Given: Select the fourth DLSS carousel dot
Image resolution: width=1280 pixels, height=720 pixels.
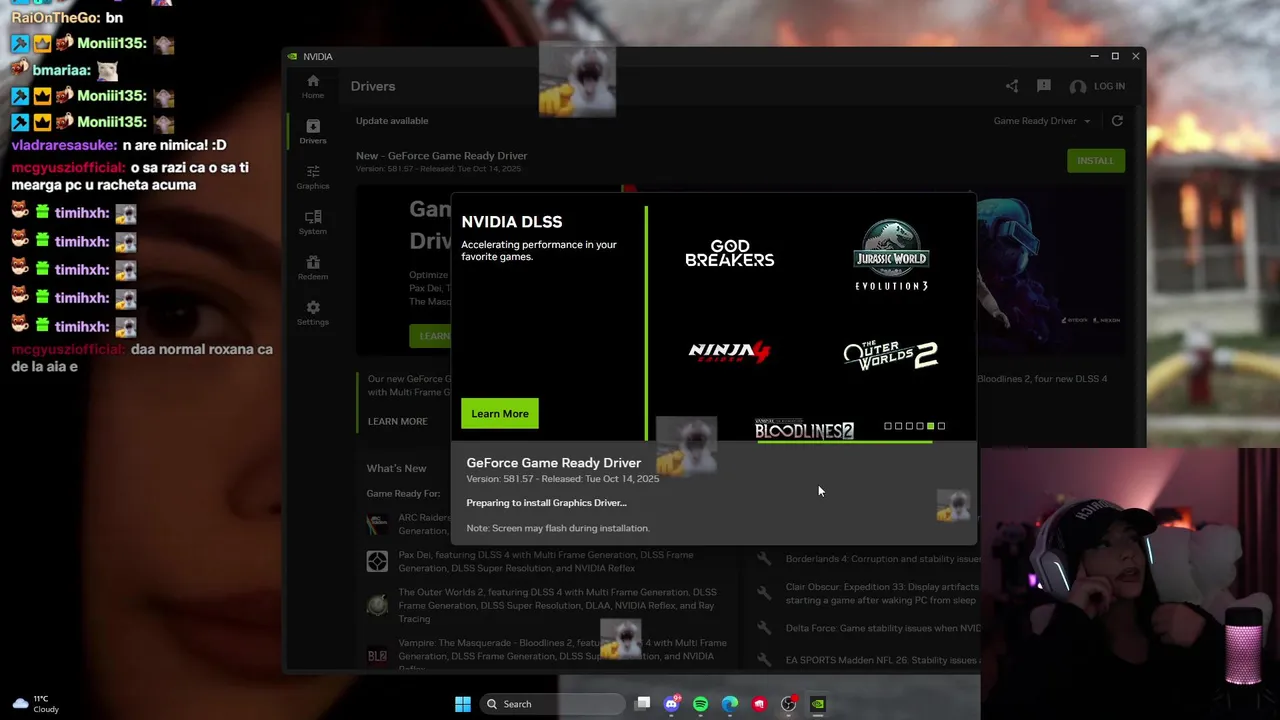Looking at the screenshot, I should [x=920, y=426].
